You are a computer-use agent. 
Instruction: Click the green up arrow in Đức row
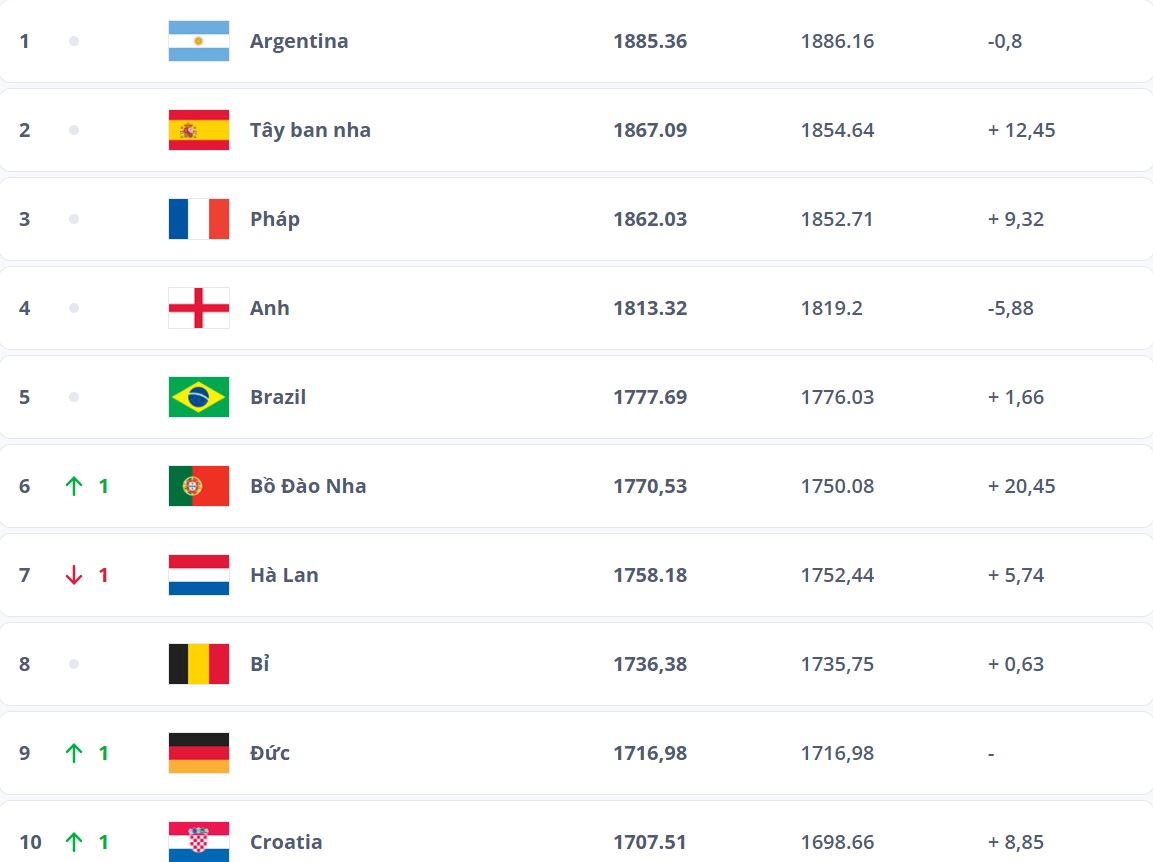[x=74, y=753]
